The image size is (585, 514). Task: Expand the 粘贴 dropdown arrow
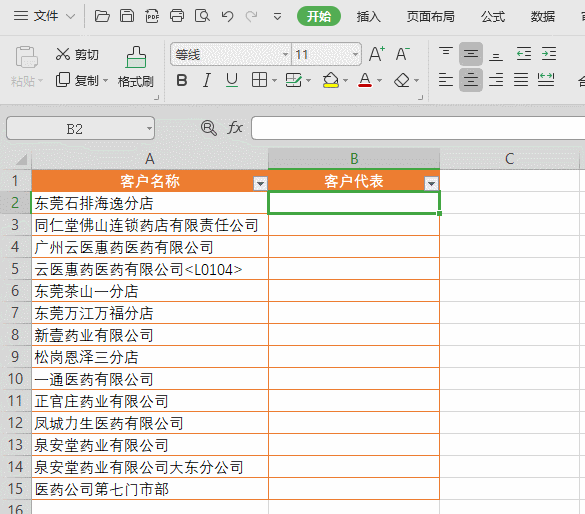(40, 81)
